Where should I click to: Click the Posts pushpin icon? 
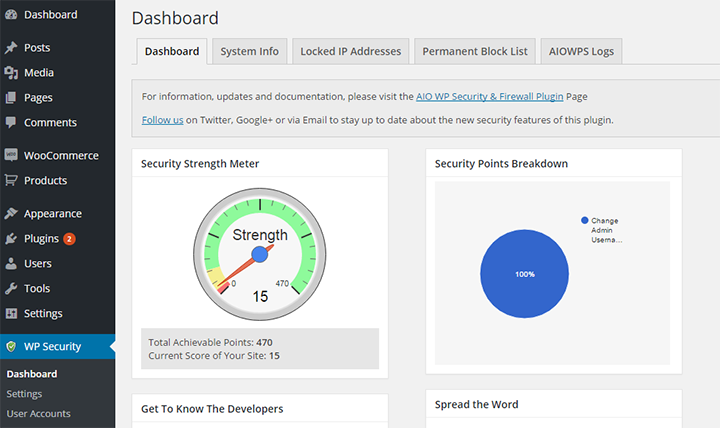(x=11, y=48)
